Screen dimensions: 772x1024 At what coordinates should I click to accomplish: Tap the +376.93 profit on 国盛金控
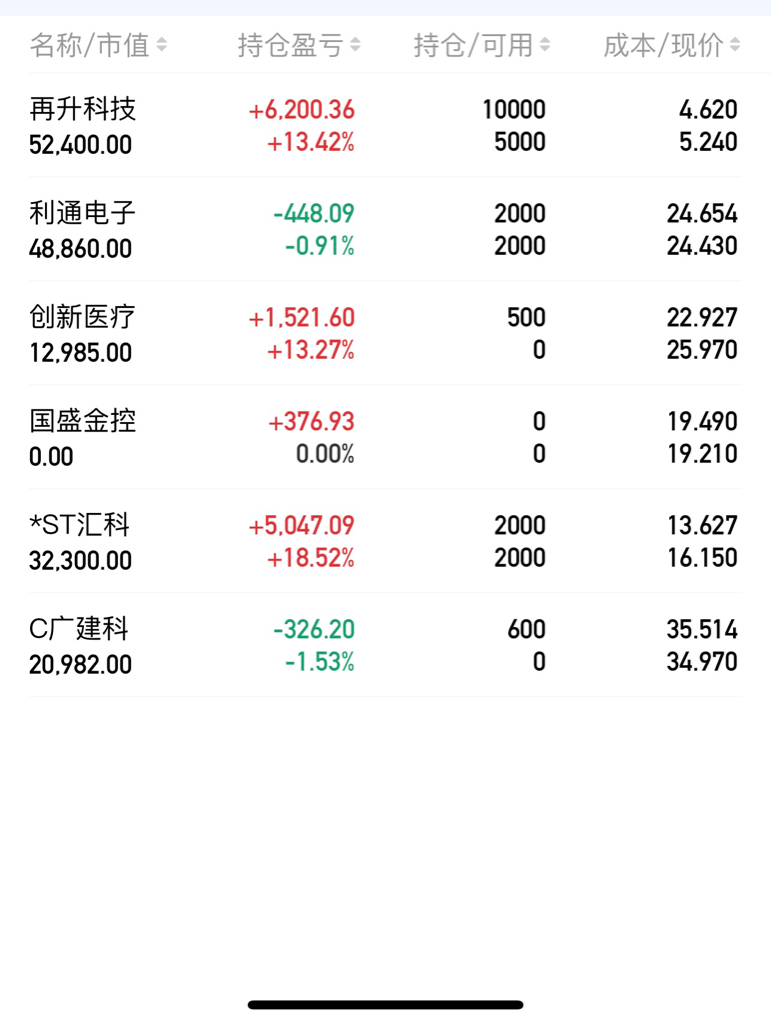[312, 421]
